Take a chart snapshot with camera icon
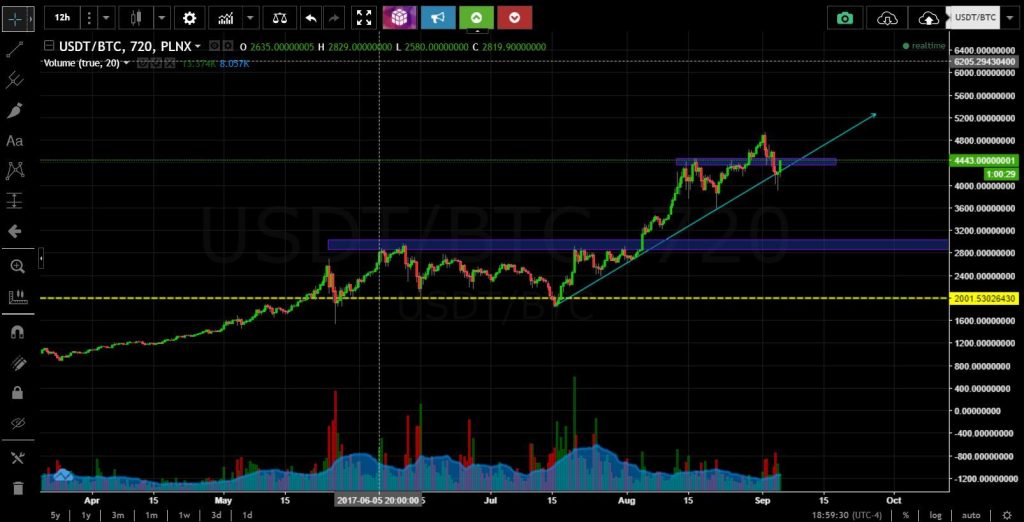The height and width of the screenshot is (522, 1024). coord(846,18)
